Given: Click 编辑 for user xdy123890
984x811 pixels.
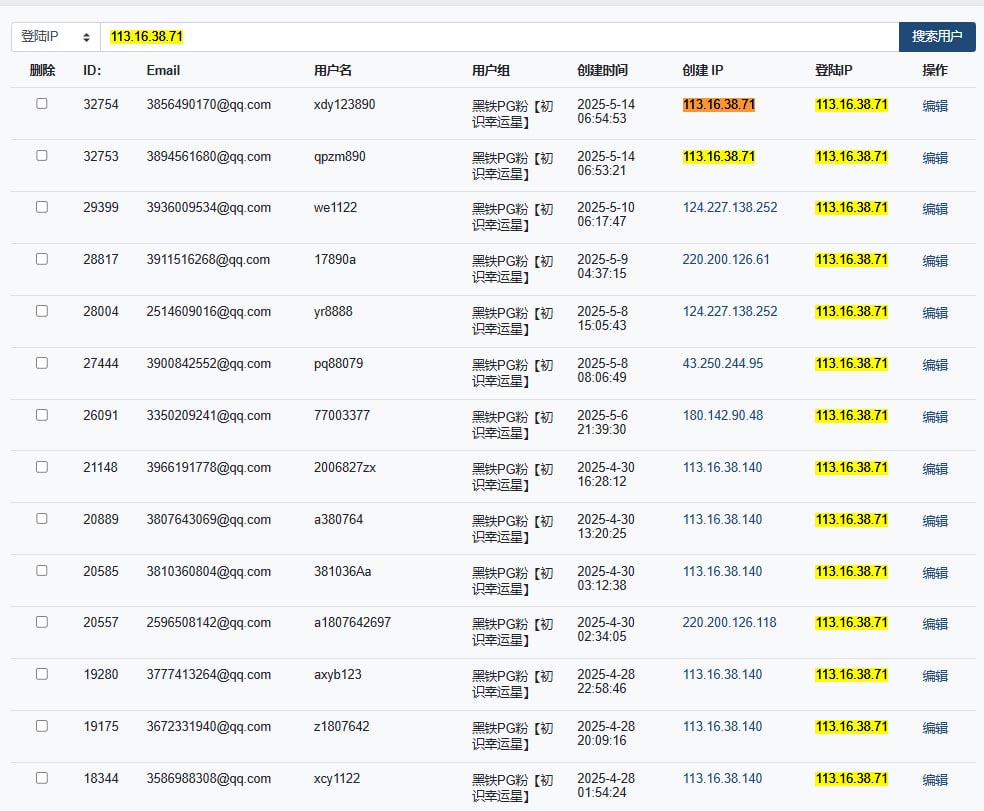Looking at the screenshot, I should click(935, 106).
